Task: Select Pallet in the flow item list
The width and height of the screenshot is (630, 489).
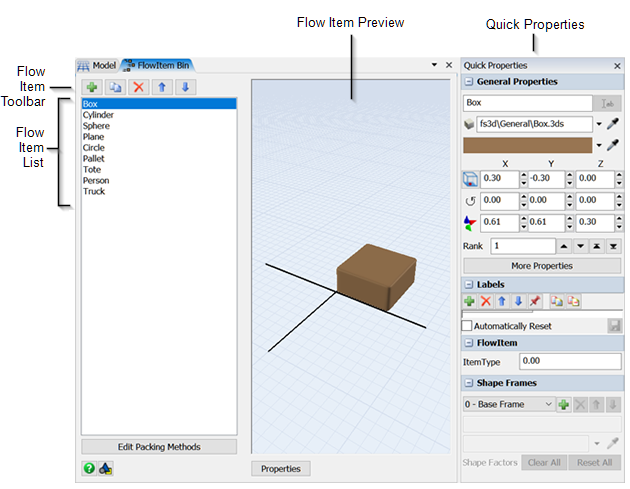Action: pyautogui.click(x=93, y=159)
